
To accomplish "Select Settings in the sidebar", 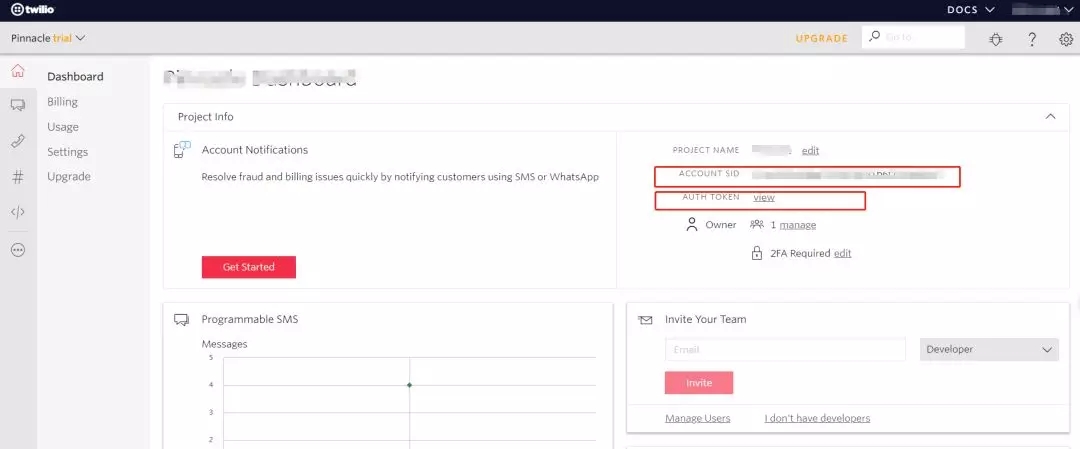I will click(68, 152).
